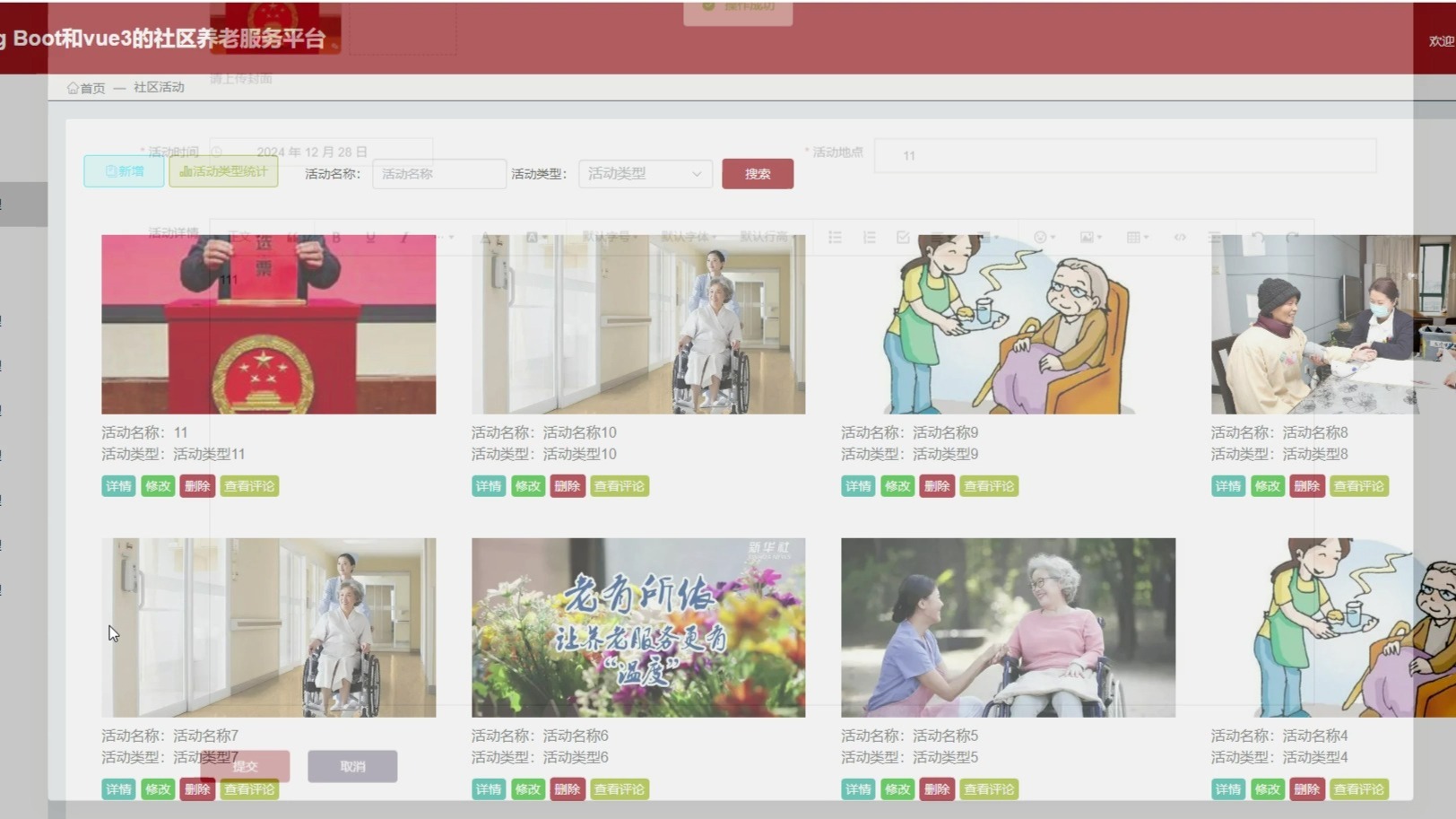Screen dimensions: 1456x819
Task: Click text 活动类型: 活动类型8
Action: (1279, 454)
